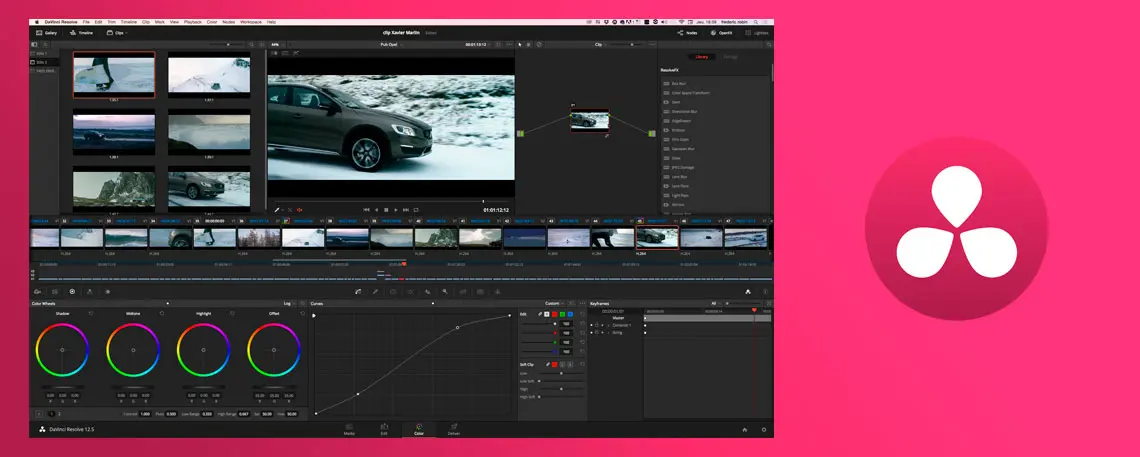Open the Workspace menu

click(252, 23)
